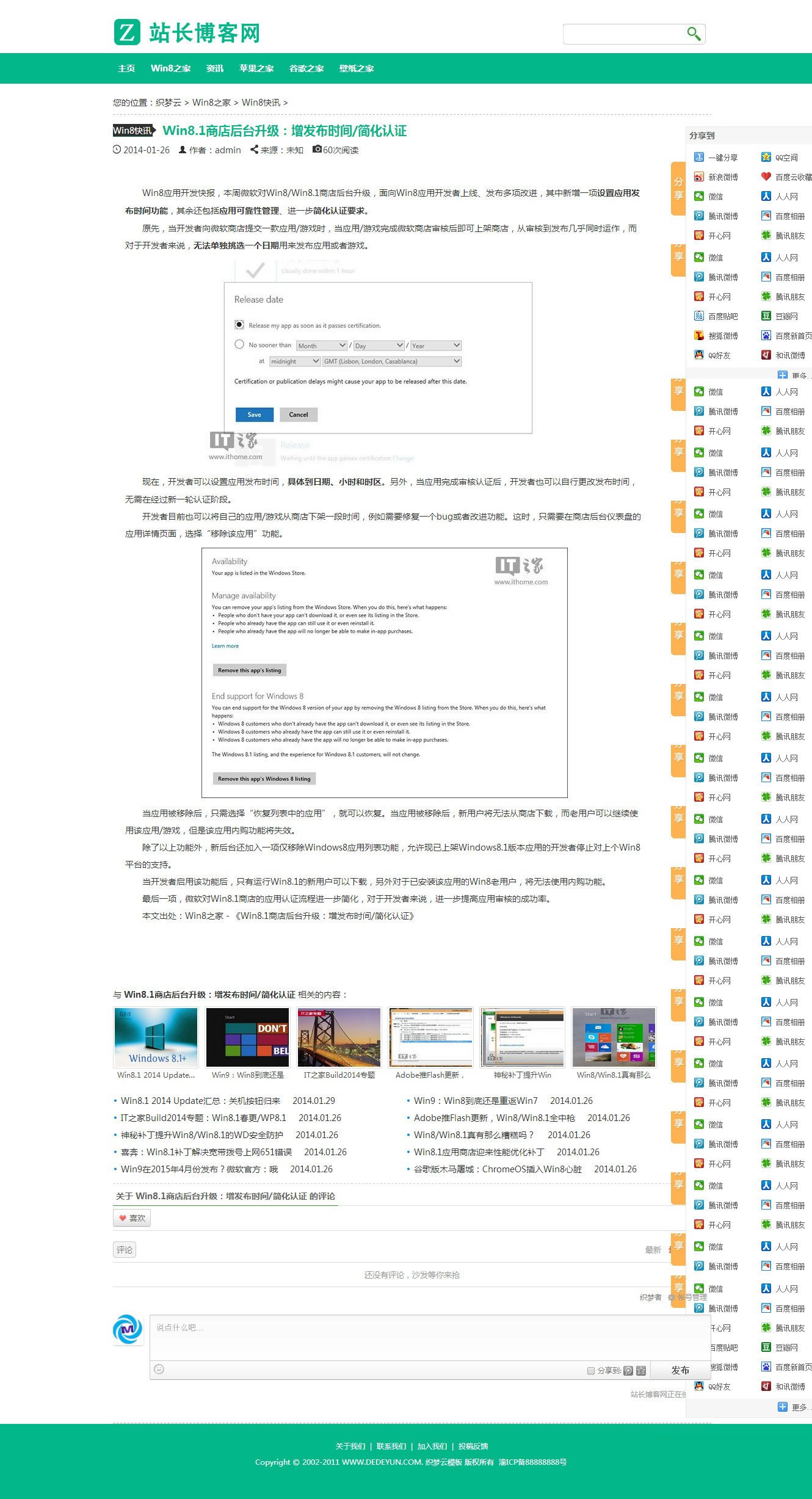Click the 发布 publish button
The height and width of the screenshot is (1499, 812).
680,1370
